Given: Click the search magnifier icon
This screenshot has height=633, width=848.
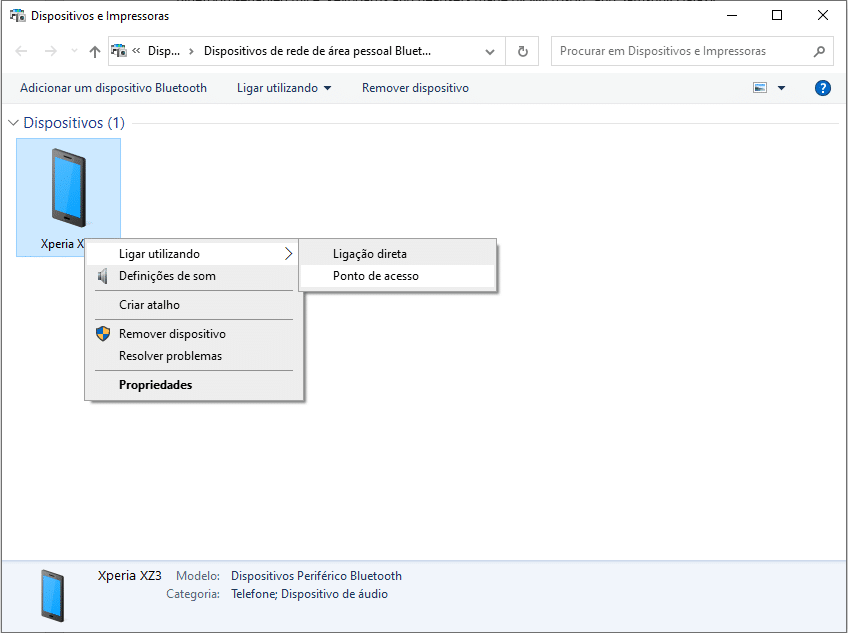Looking at the screenshot, I should click(819, 51).
